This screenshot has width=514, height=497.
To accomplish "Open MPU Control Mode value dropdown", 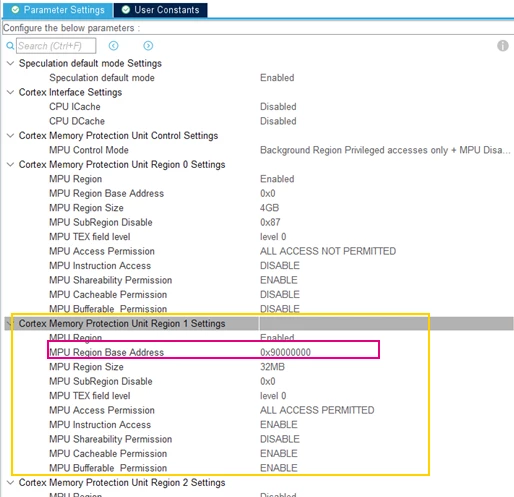I will tap(385, 150).
